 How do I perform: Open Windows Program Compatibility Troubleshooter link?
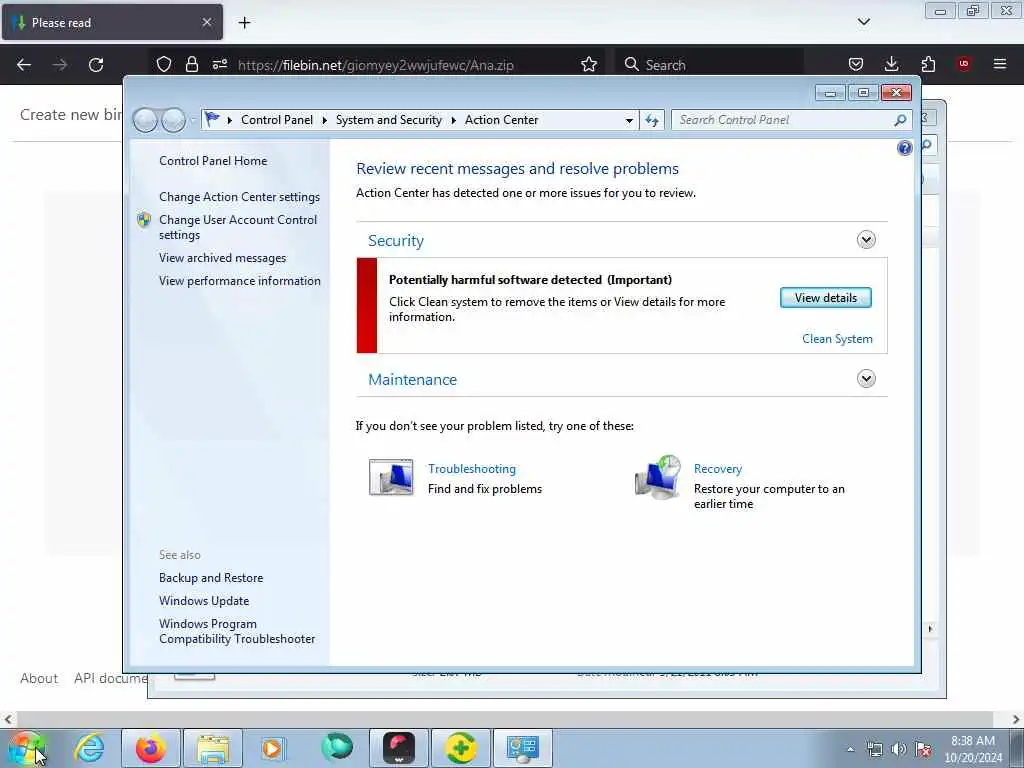pyautogui.click(x=237, y=632)
